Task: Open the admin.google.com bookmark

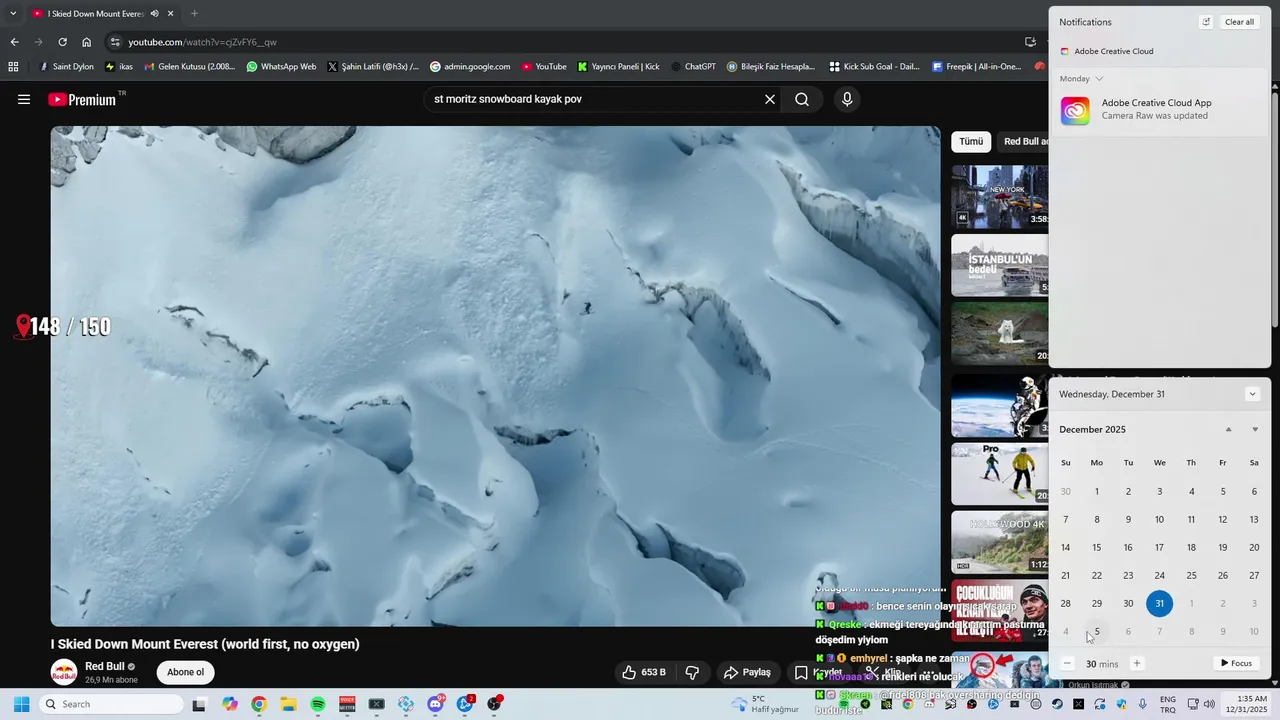Action: [470, 67]
